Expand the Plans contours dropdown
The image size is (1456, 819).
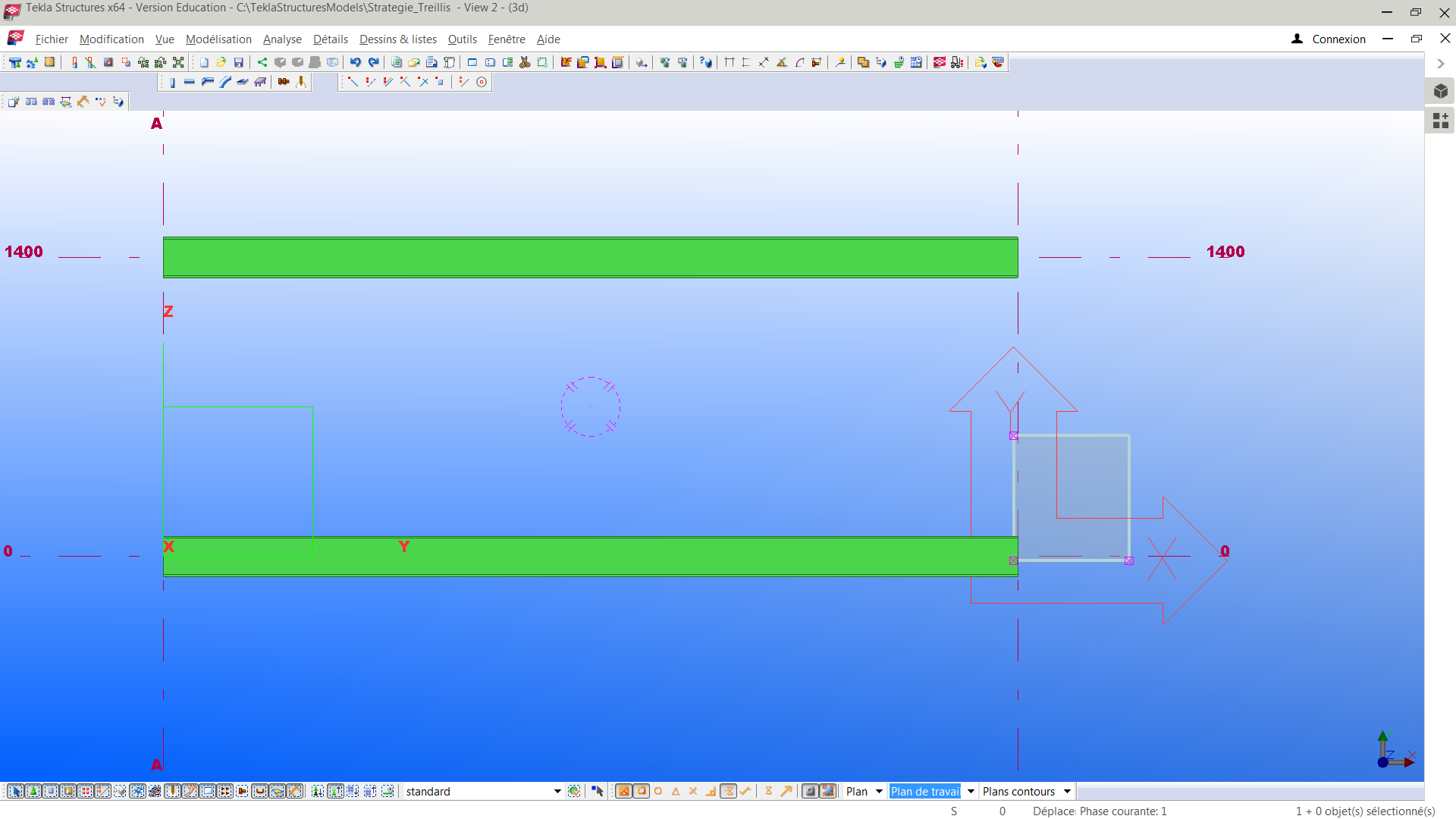pyautogui.click(x=1067, y=791)
